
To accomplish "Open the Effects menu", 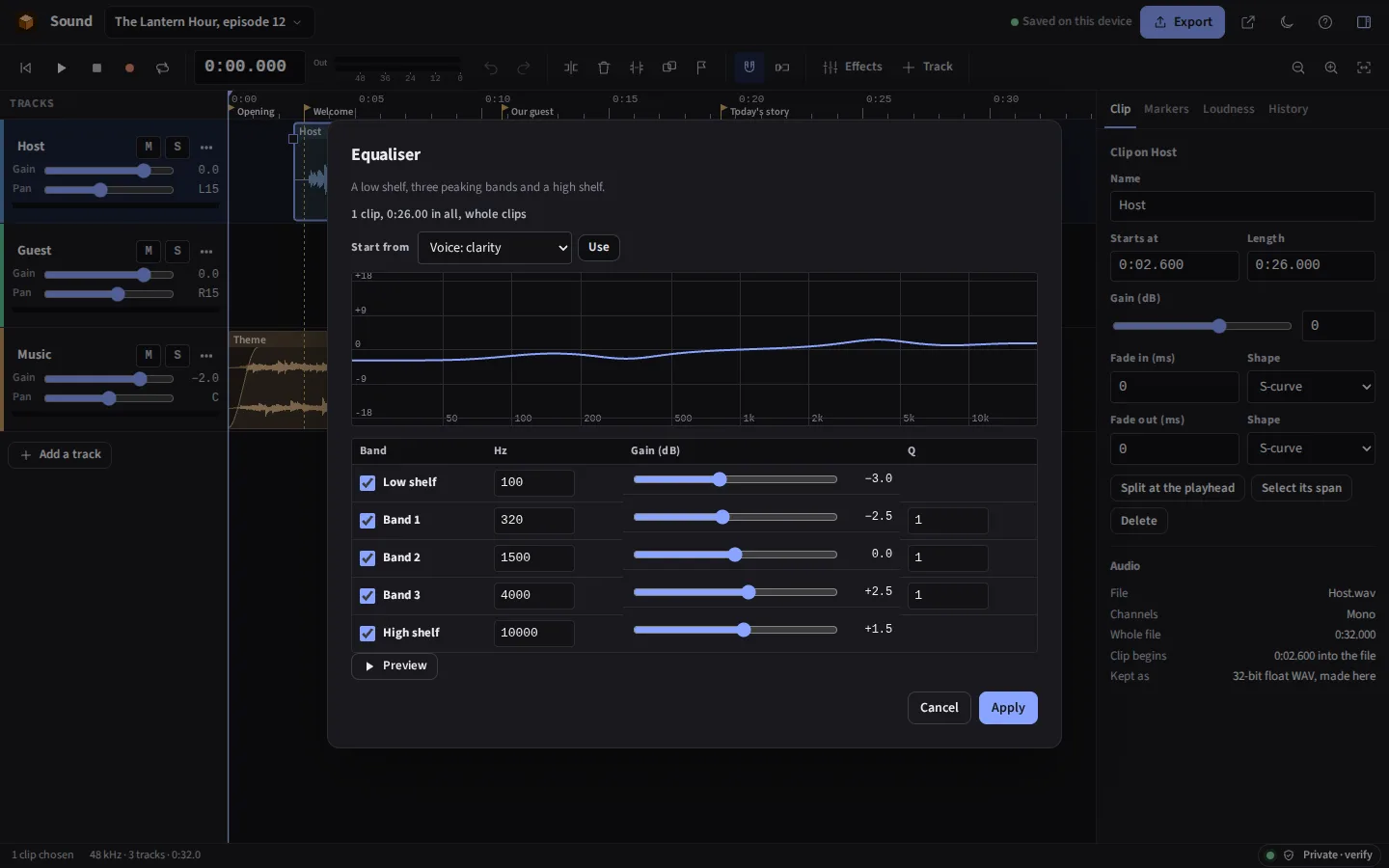I will 853,68.
